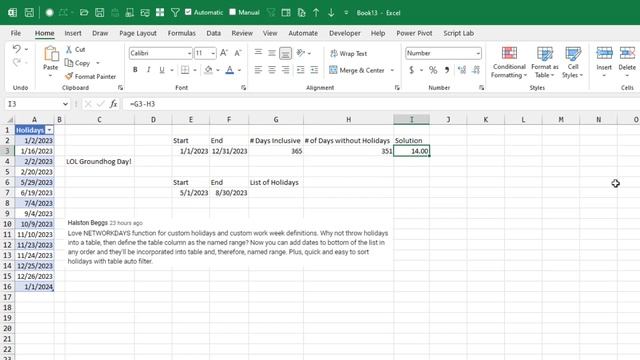Open the Font dialog launcher
640x360 pixels.
tap(243, 88)
